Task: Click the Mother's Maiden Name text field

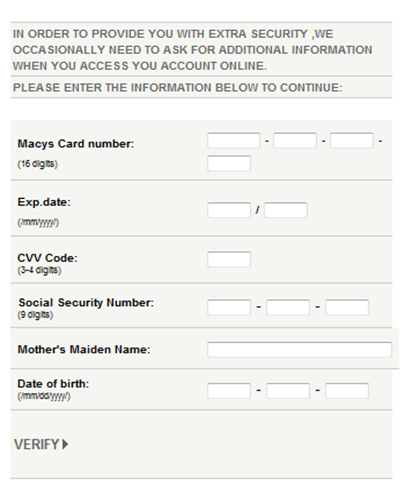Action: tap(299, 350)
